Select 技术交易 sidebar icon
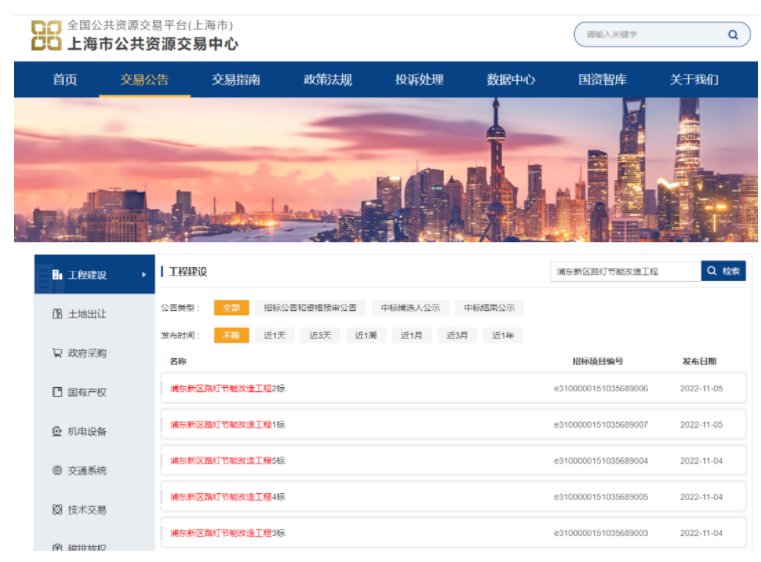 tap(57, 510)
